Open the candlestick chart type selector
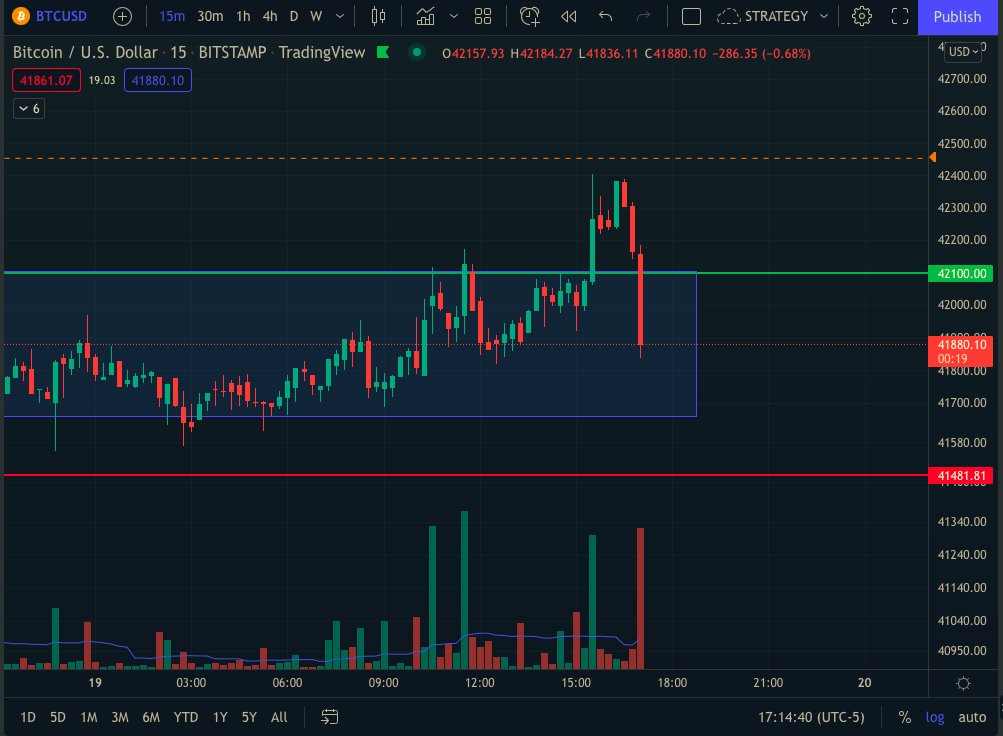This screenshot has height=736, width=1003. [x=378, y=16]
